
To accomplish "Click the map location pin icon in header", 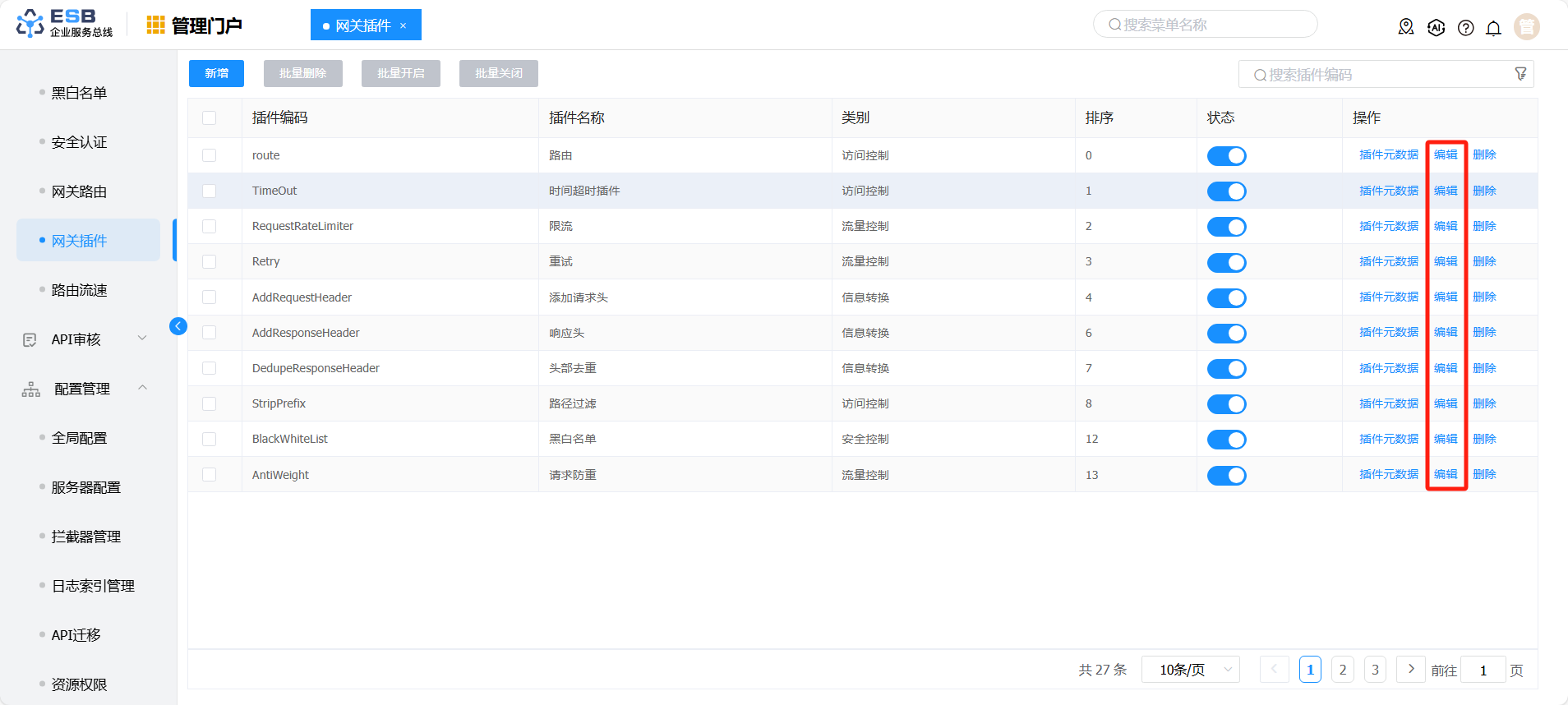I will (x=1406, y=27).
